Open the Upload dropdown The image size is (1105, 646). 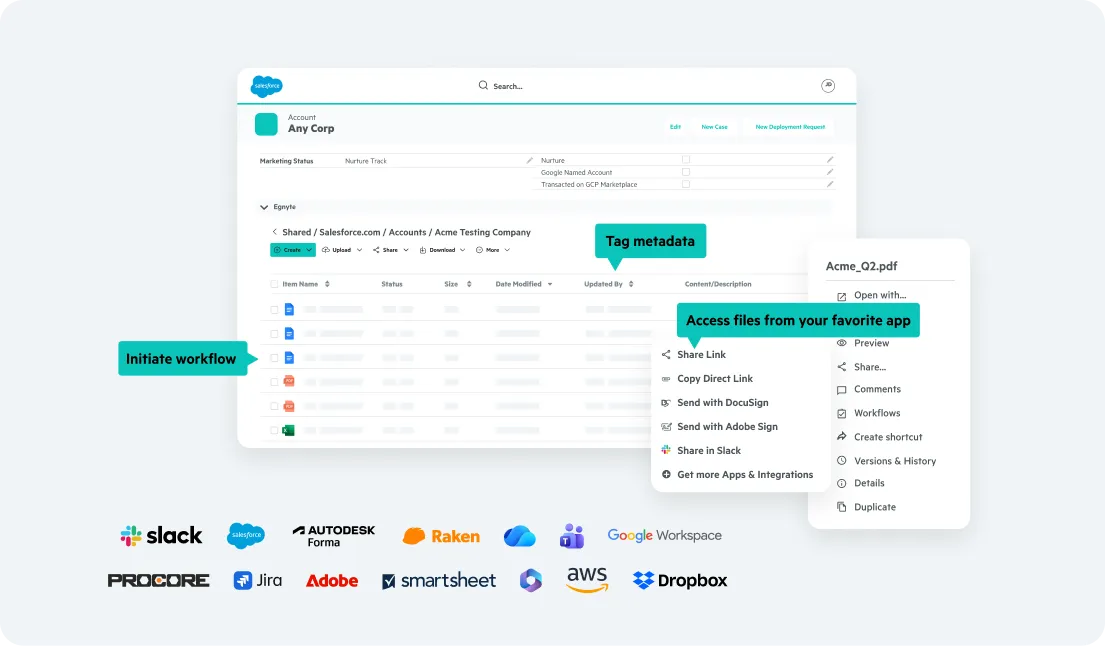(342, 250)
